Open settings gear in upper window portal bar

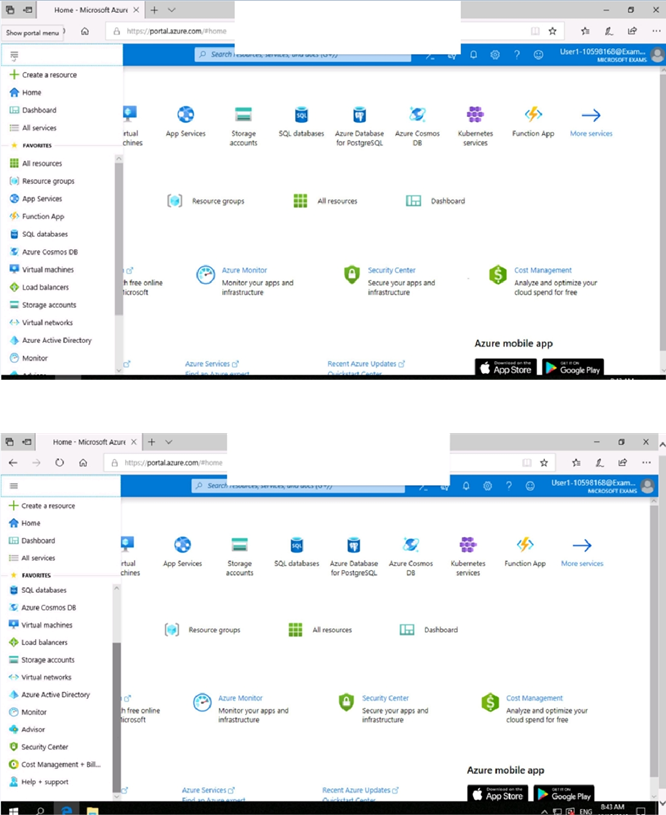495,54
